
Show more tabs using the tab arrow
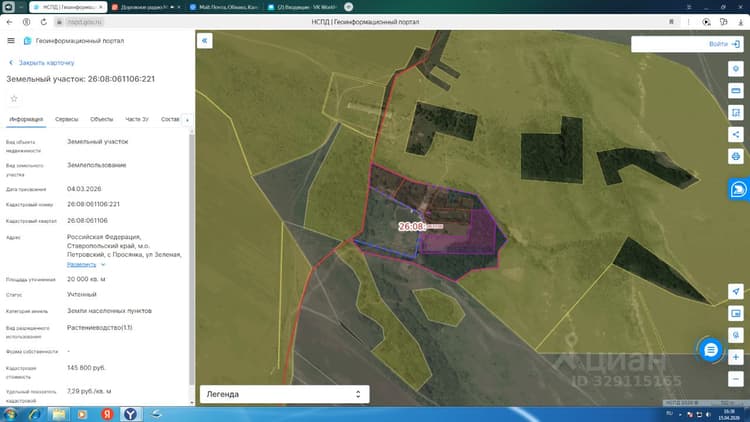(x=187, y=120)
